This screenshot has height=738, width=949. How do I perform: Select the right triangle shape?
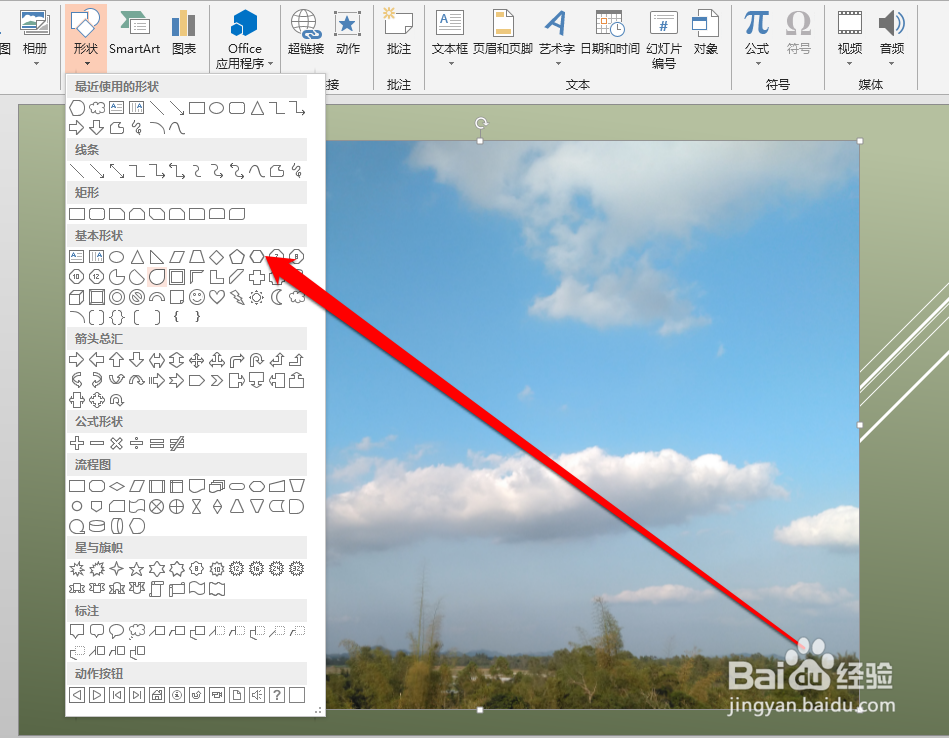click(x=157, y=257)
